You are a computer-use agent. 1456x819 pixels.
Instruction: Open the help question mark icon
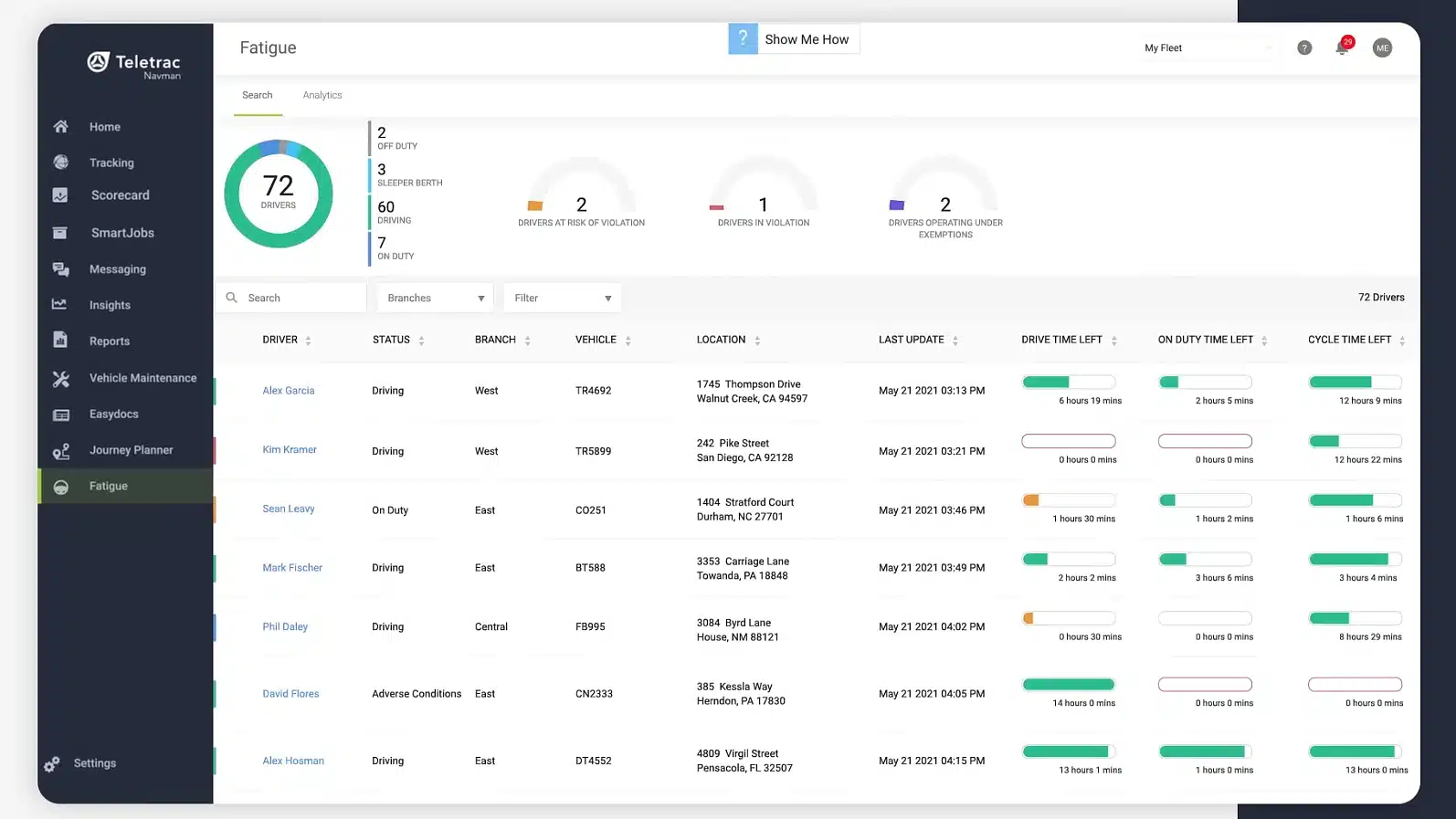click(x=1304, y=48)
